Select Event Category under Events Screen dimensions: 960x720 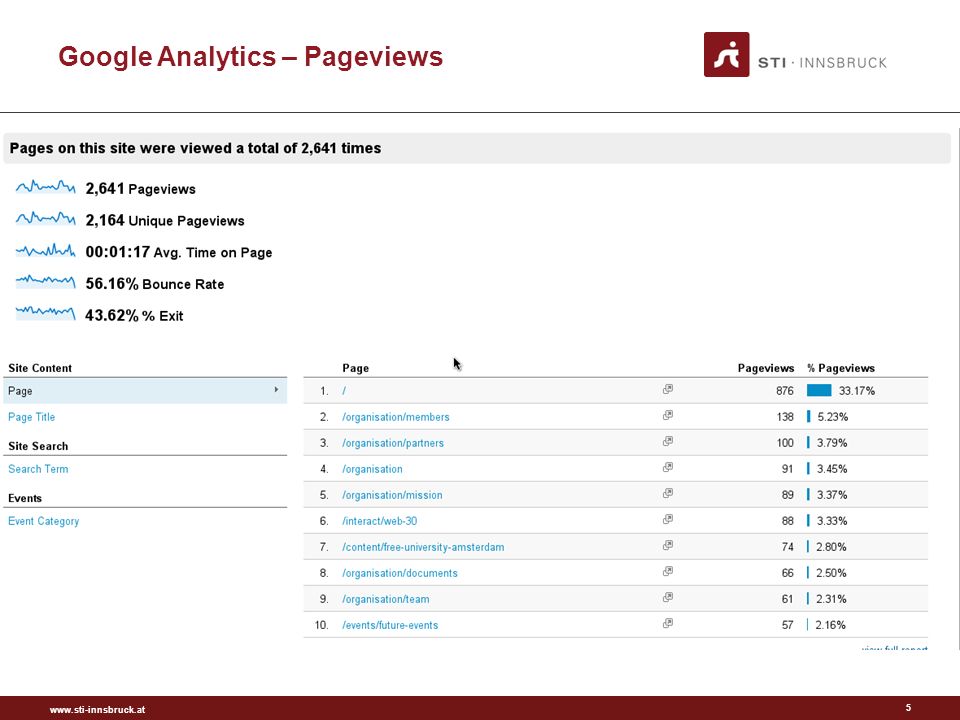point(43,521)
